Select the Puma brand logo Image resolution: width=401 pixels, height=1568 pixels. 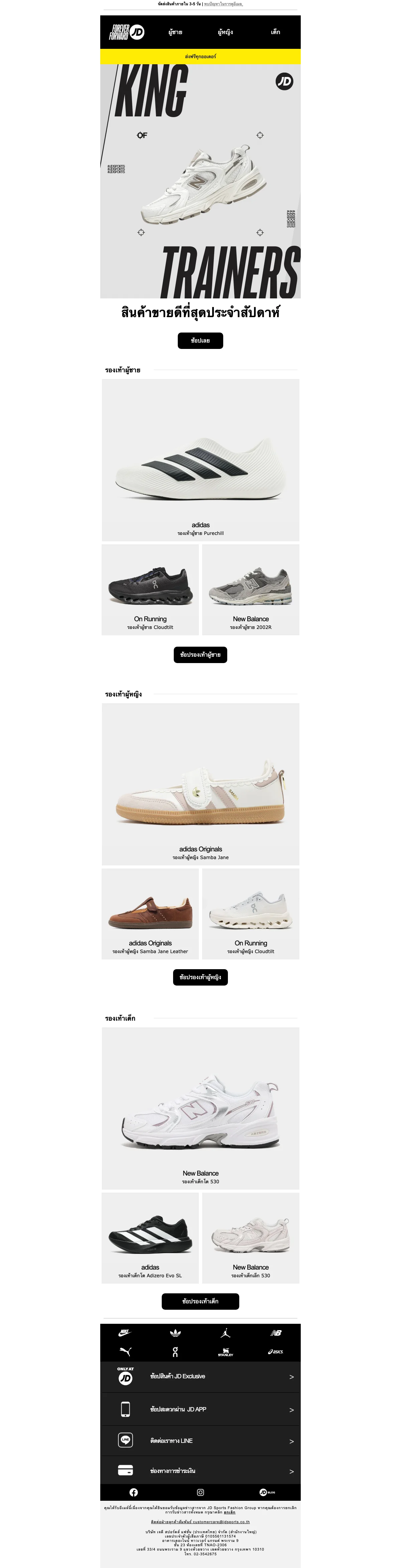[x=125, y=1351]
